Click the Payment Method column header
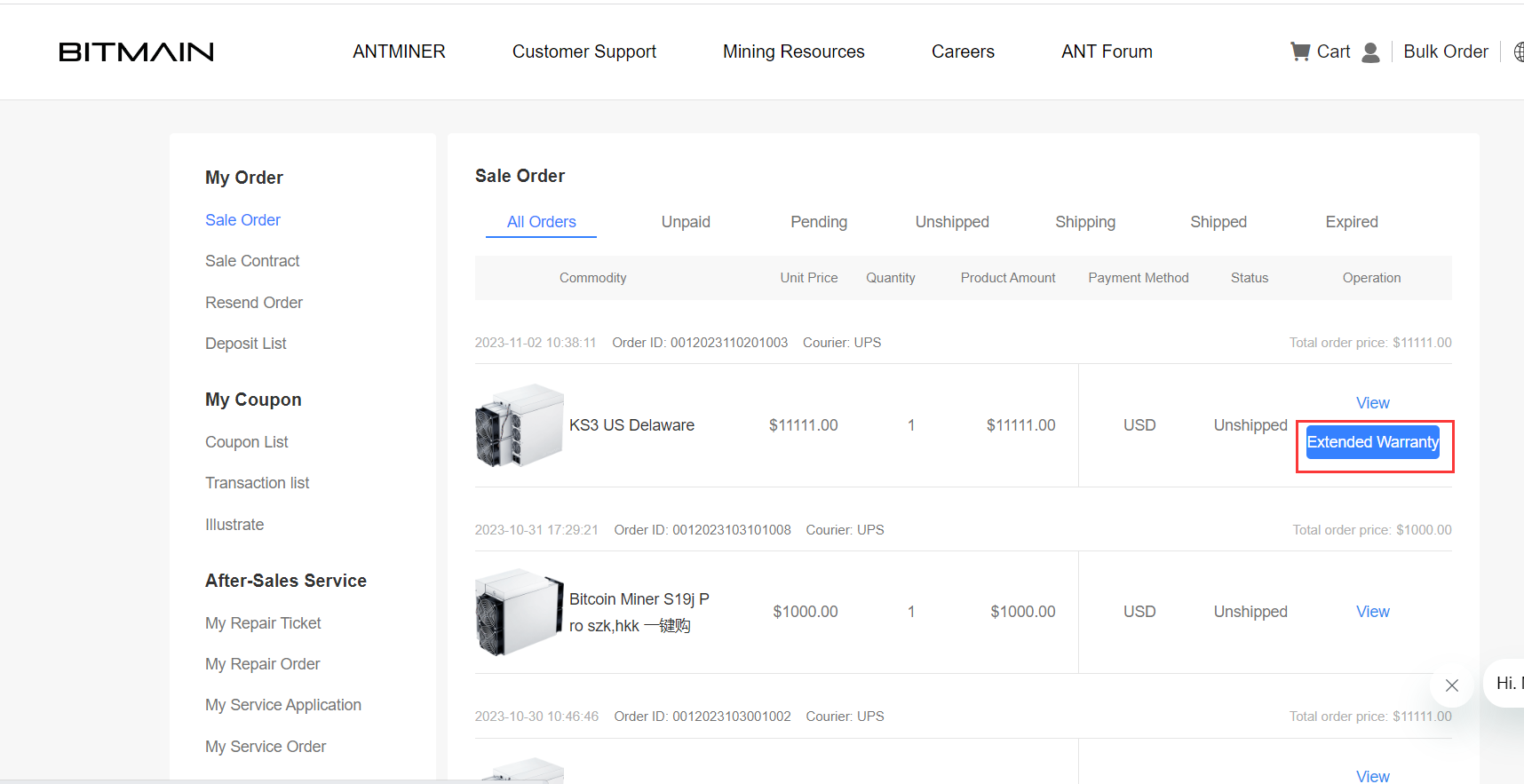Viewport: 1524px width, 784px height. 1139,278
